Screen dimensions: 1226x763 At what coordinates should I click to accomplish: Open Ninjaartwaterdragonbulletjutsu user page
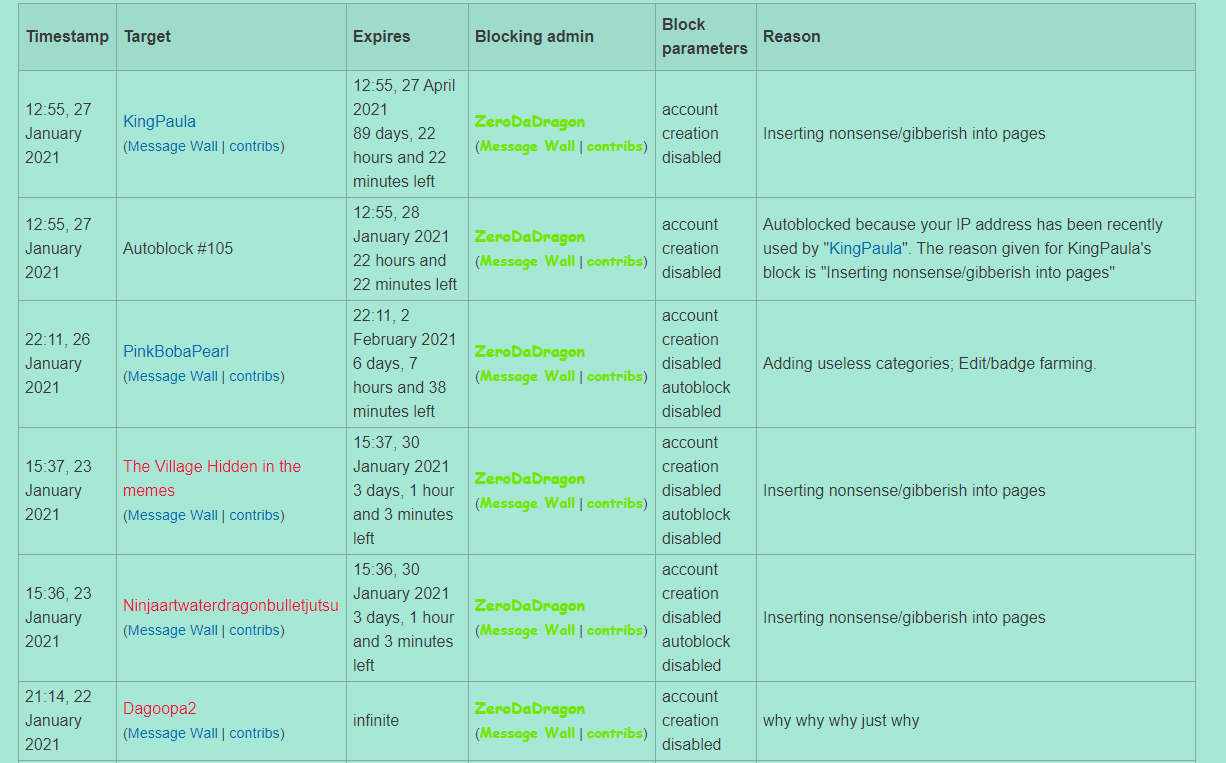pyautogui.click(x=230, y=605)
